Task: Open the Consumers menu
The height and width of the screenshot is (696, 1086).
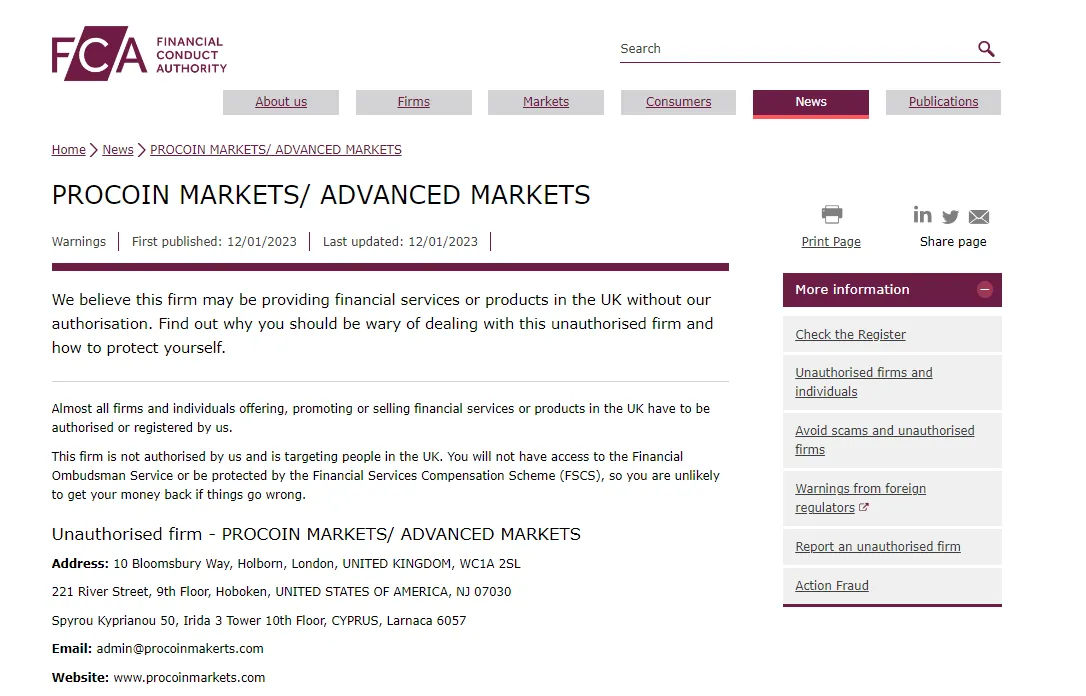Action: tap(678, 102)
